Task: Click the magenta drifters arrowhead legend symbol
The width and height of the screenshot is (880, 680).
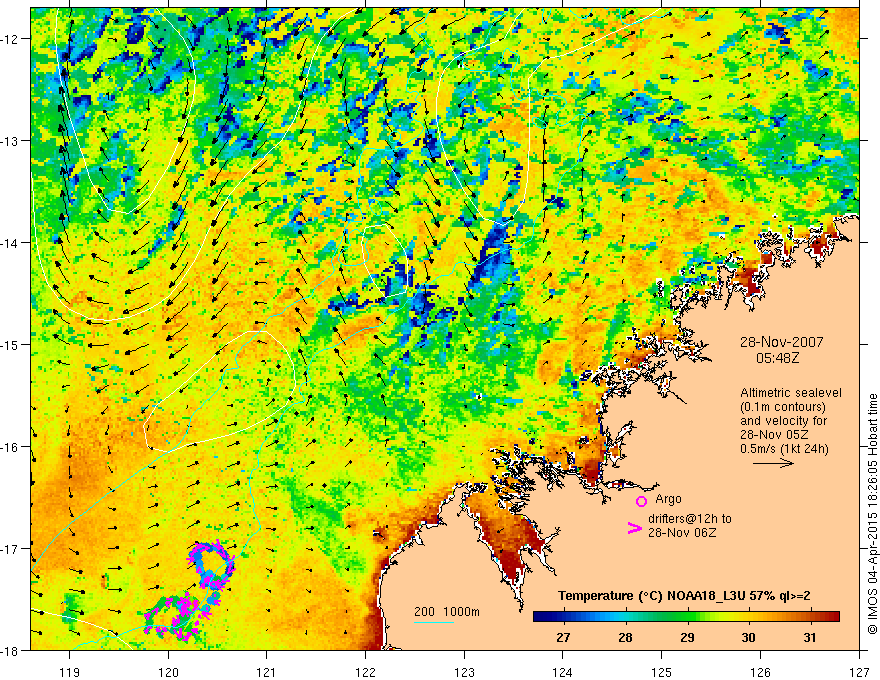Action: point(634,528)
